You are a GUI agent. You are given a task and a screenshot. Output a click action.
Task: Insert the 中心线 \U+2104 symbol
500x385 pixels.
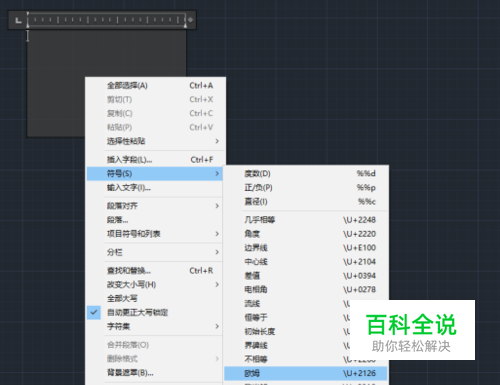306,262
